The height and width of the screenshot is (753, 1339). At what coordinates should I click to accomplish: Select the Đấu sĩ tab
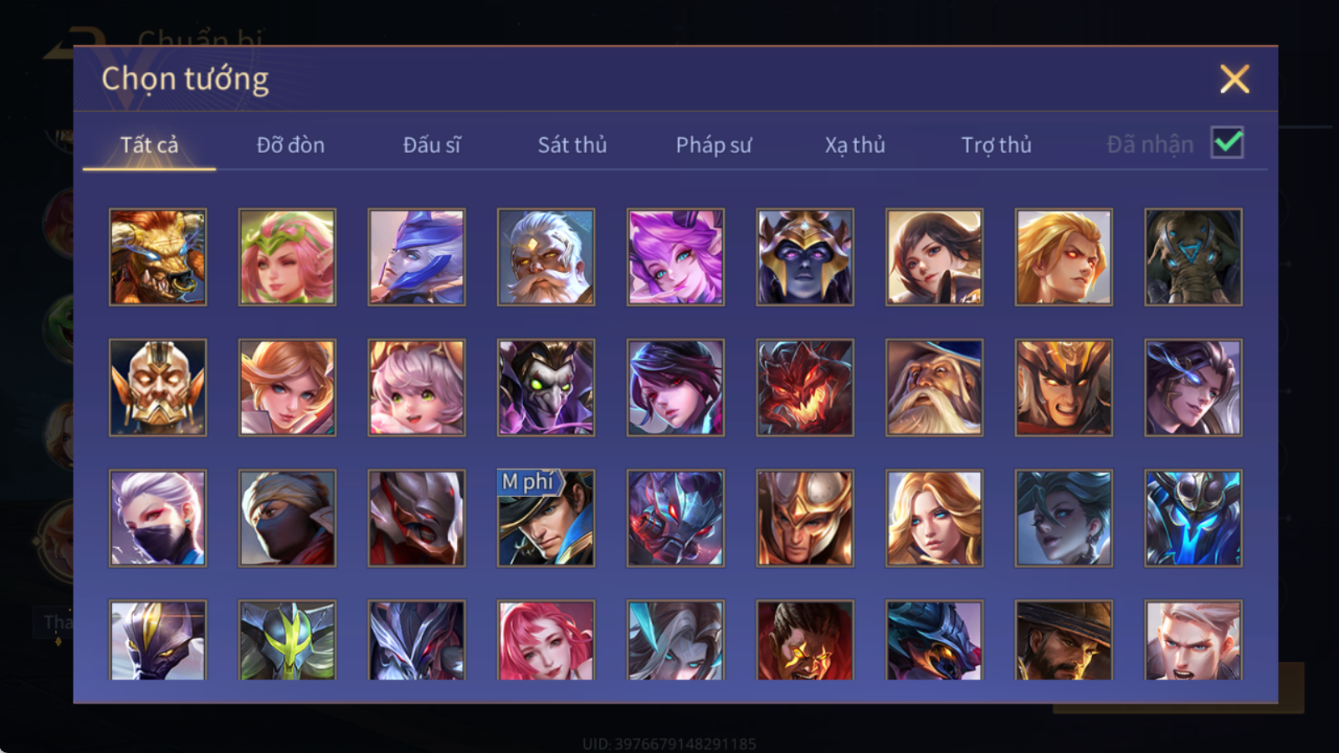coord(432,145)
